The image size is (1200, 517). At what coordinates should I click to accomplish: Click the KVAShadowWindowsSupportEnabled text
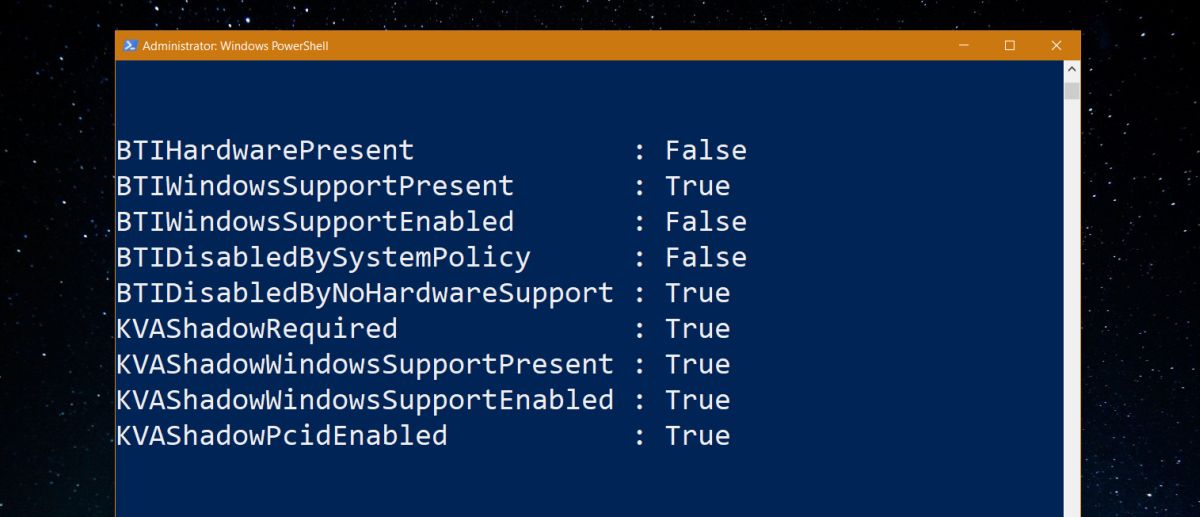pos(365,400)
